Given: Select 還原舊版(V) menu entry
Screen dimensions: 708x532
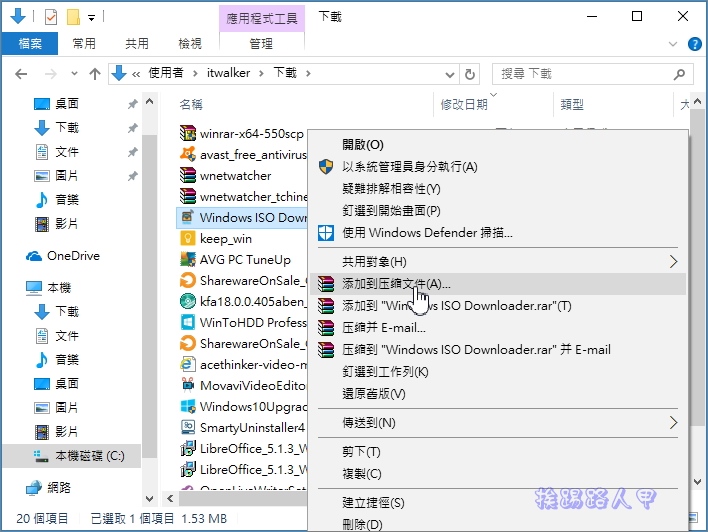Looking at the screenshot, I should 498,394.
